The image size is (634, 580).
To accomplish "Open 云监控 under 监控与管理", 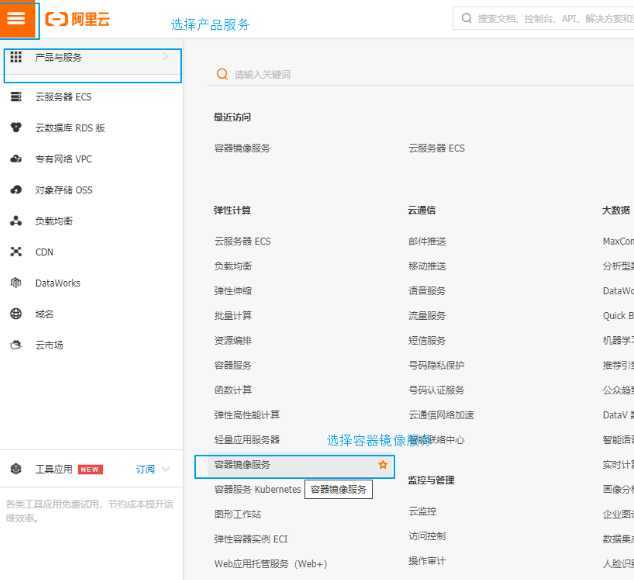I will (x=422, y=511).
